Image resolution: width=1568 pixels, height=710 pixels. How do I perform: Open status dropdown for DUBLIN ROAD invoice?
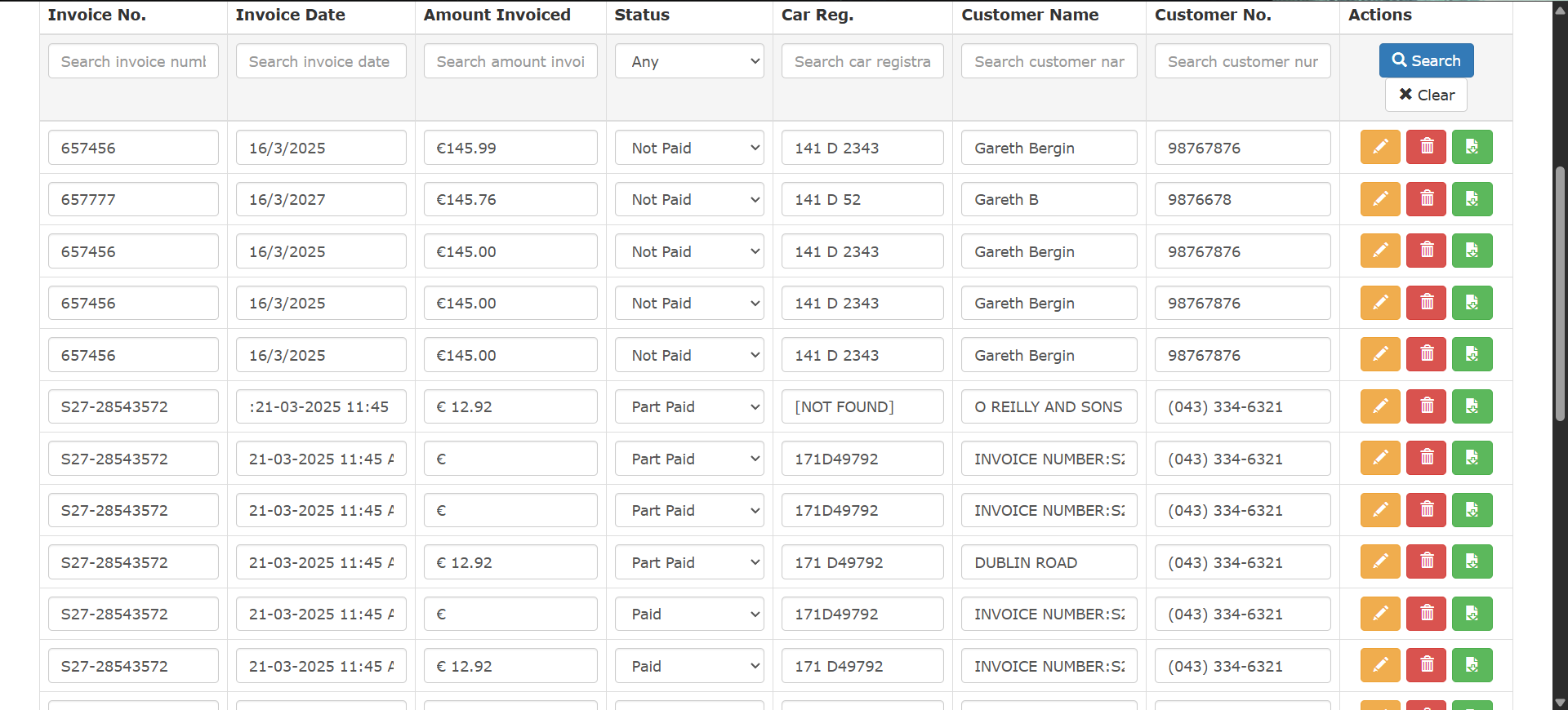(688, 562)
